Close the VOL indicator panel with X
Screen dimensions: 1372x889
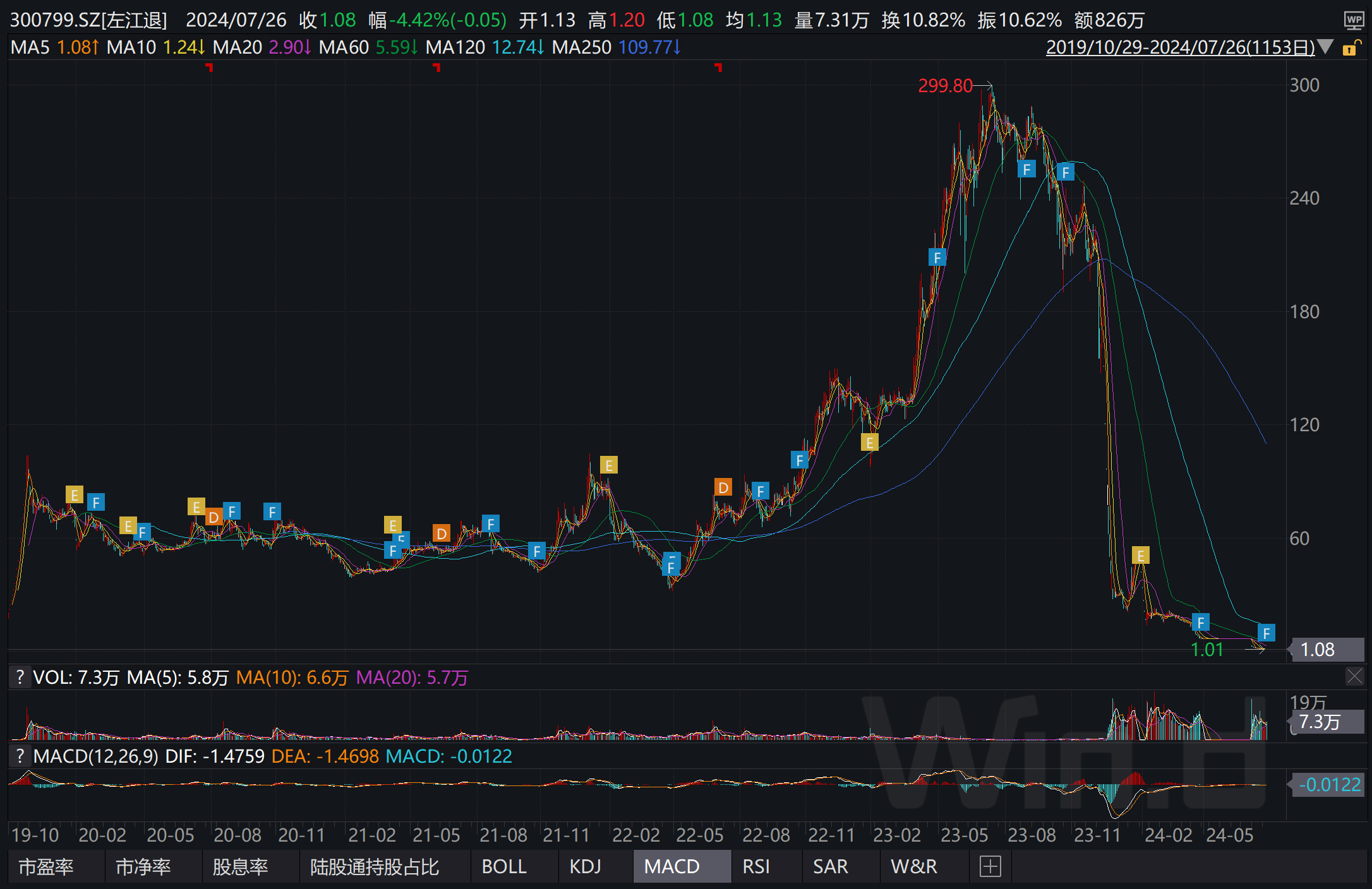pos(1354,676)
